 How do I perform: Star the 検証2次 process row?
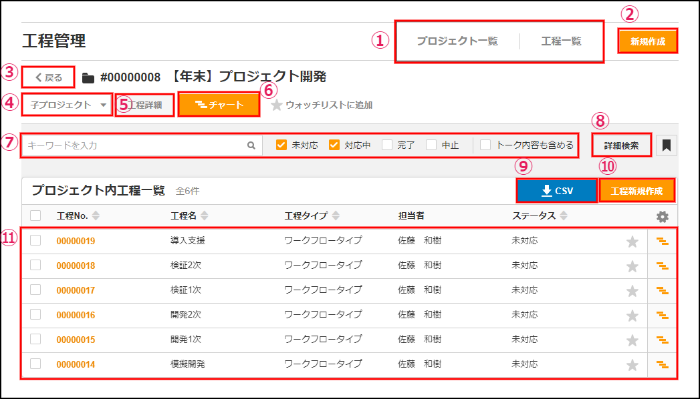point(632,266)
